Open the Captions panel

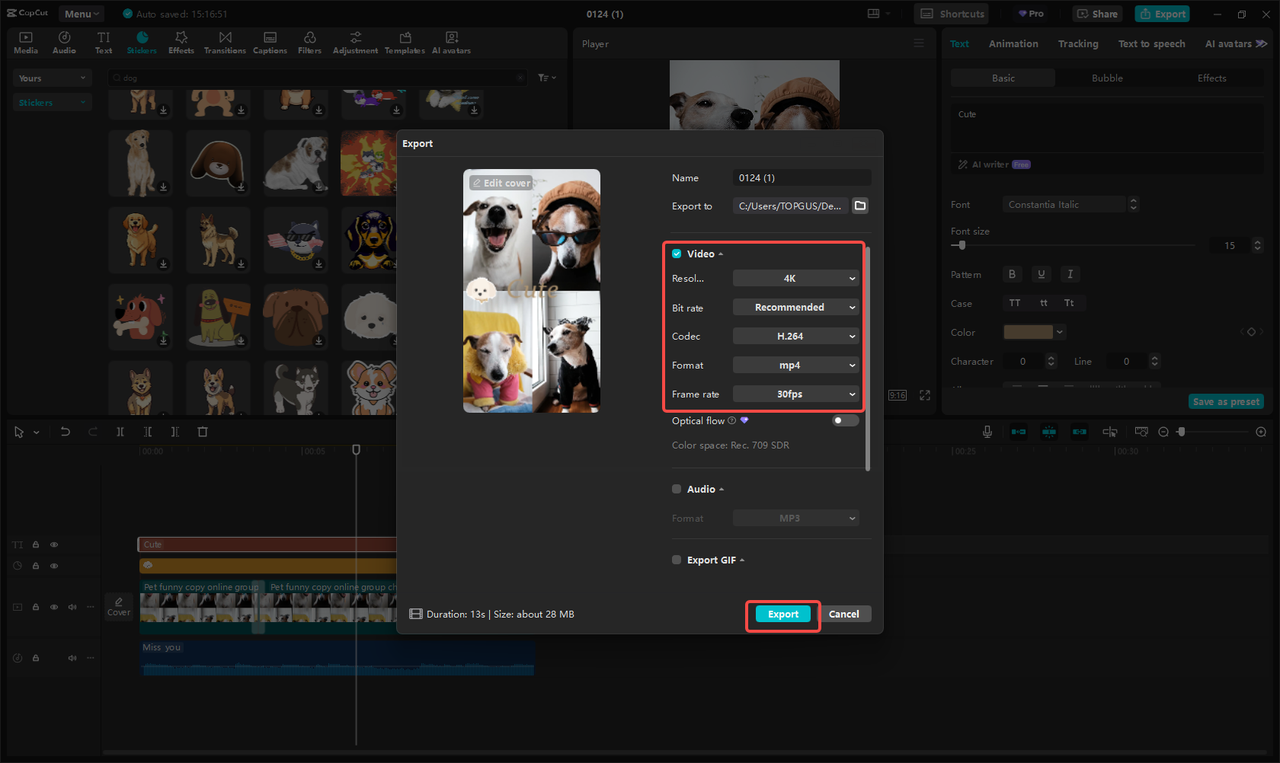tap(269, 41)
